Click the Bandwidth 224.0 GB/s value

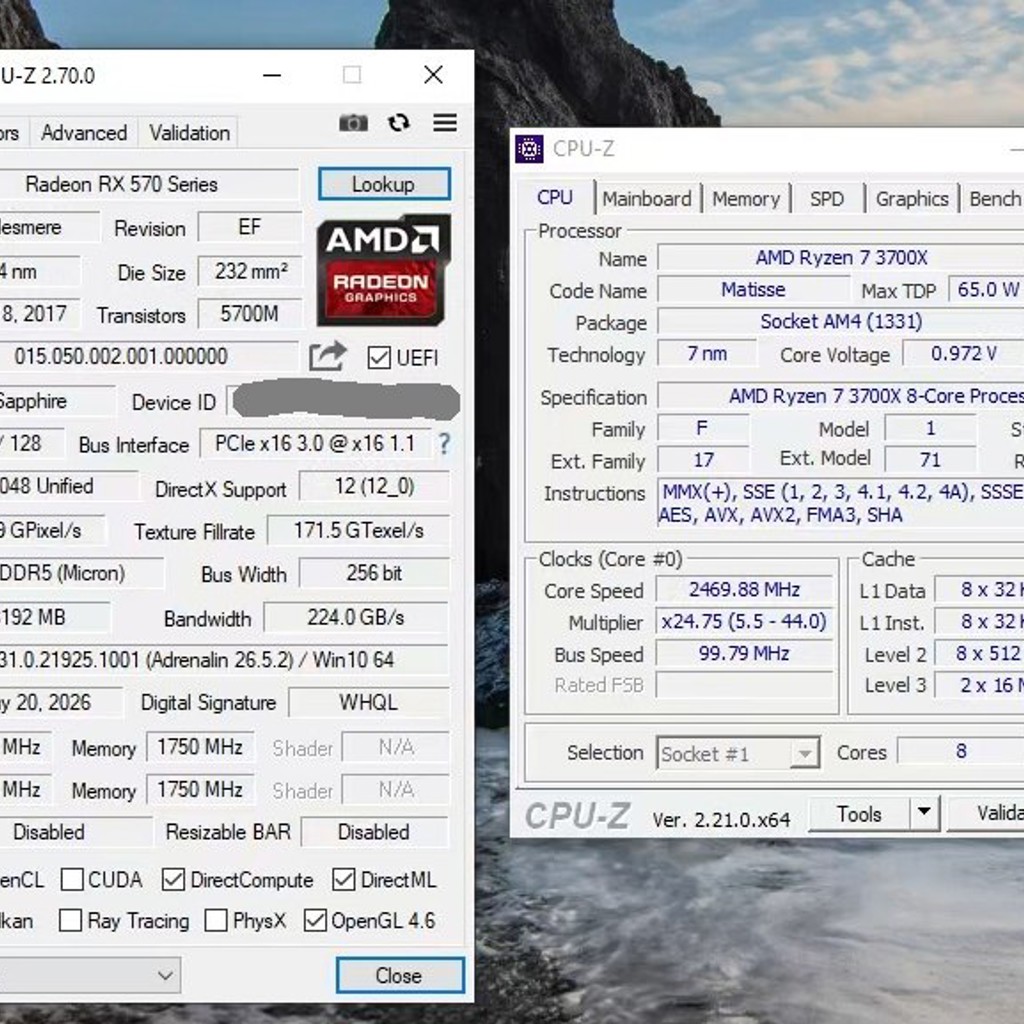coord(356,617)
